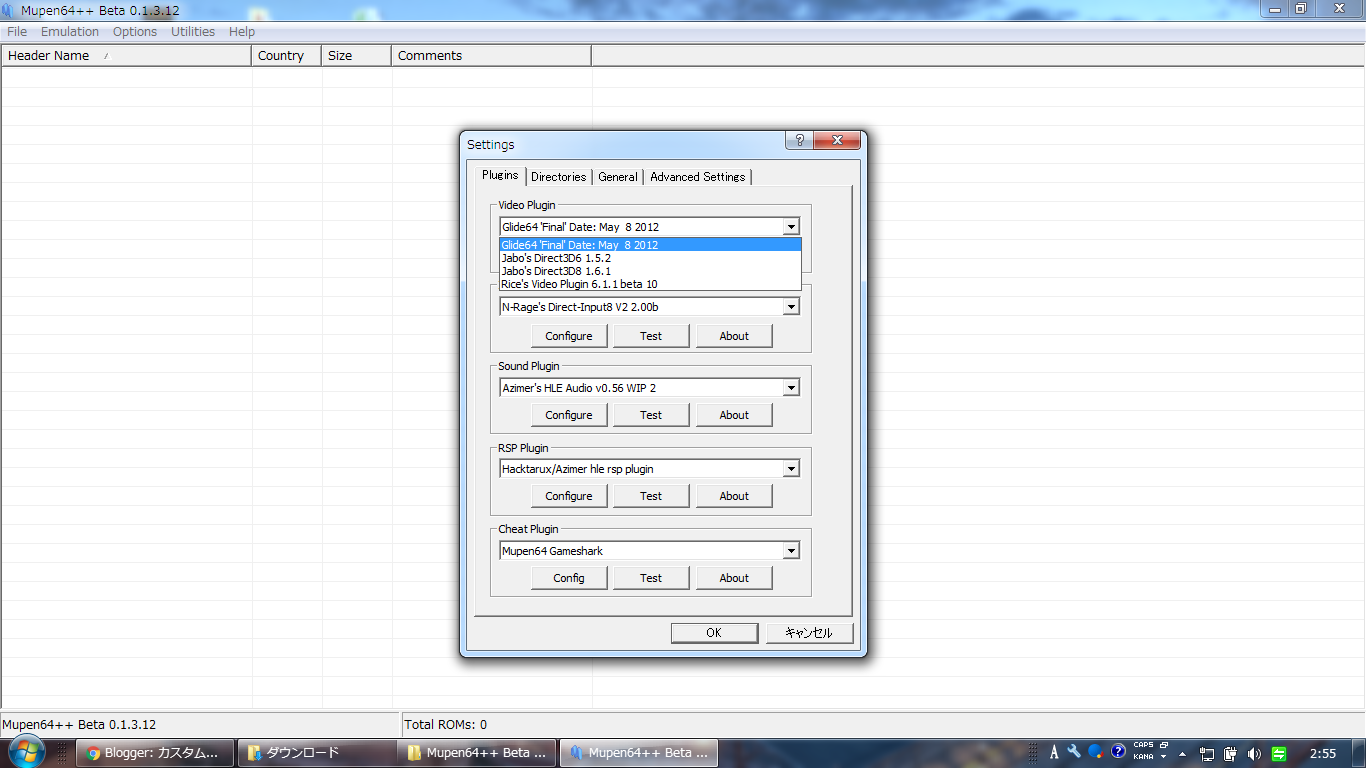Open the RSP Plugin dropdown

click(x=791, y=469)
